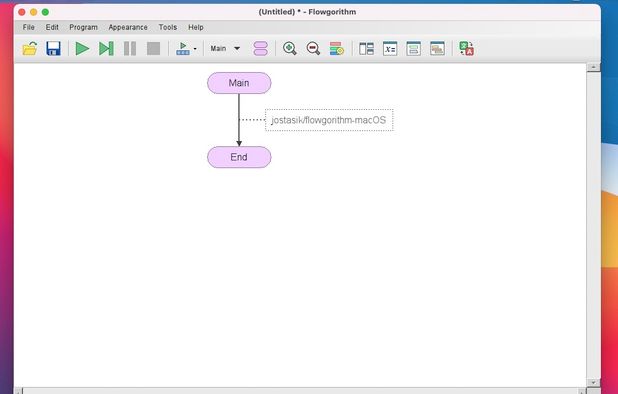The image size is (618, 394).
Task: Open the chart style layout icon
Action: click(337, 48)
